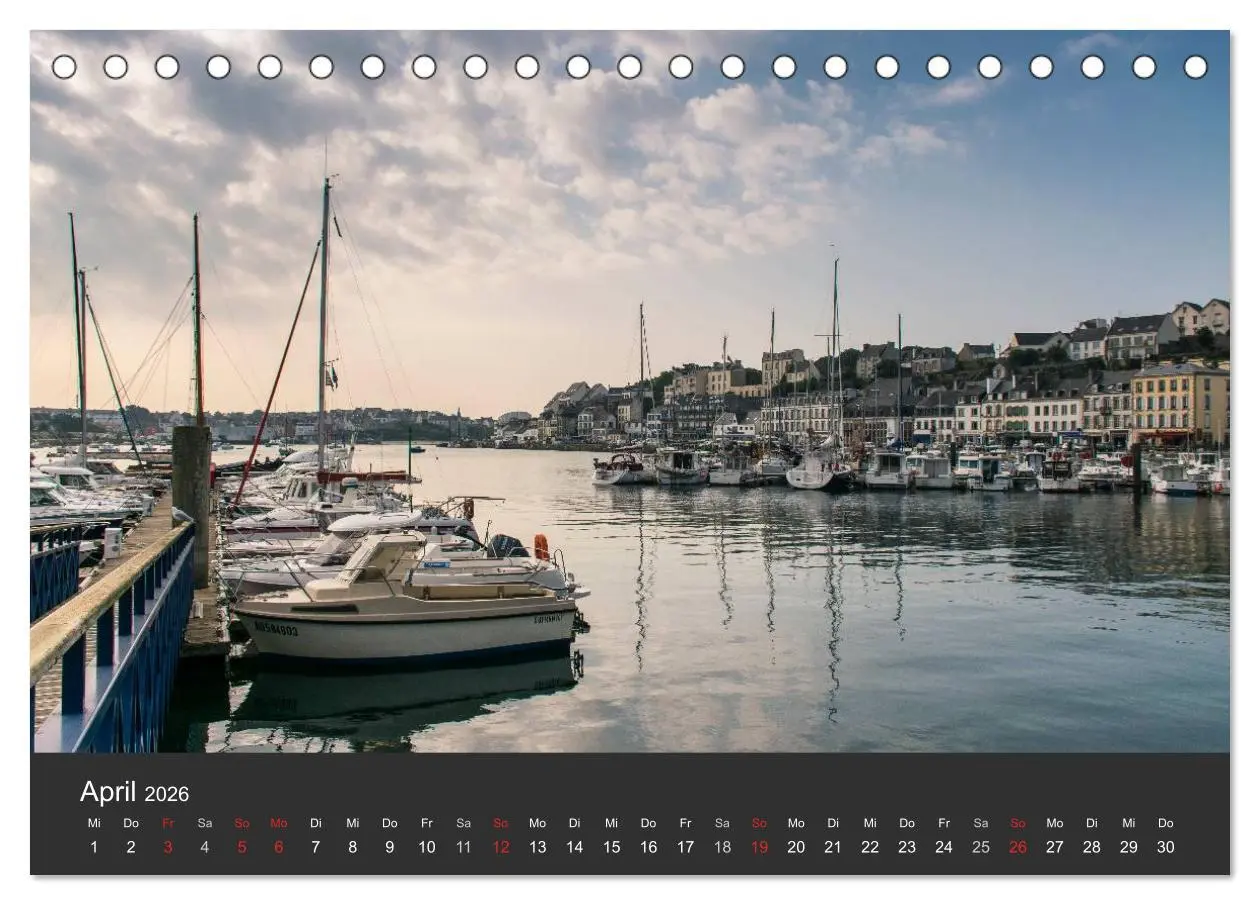Click date 23 in the calendar
1260x905 pixels.
pyautogui.click(x=907, y=847)
